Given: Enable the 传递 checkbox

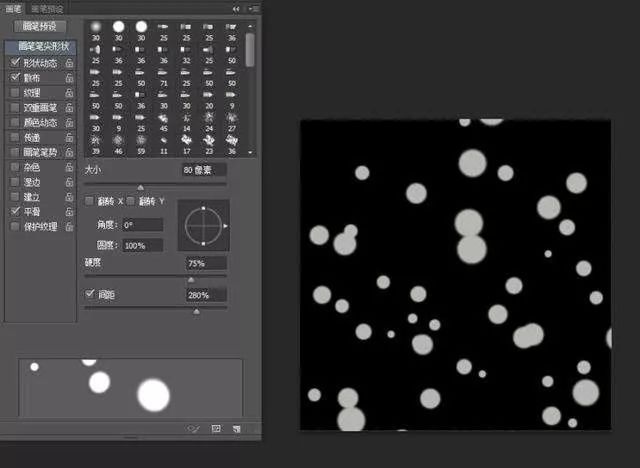Looking at the screenshot, I should pyautogui.click(x=15, y=137).
